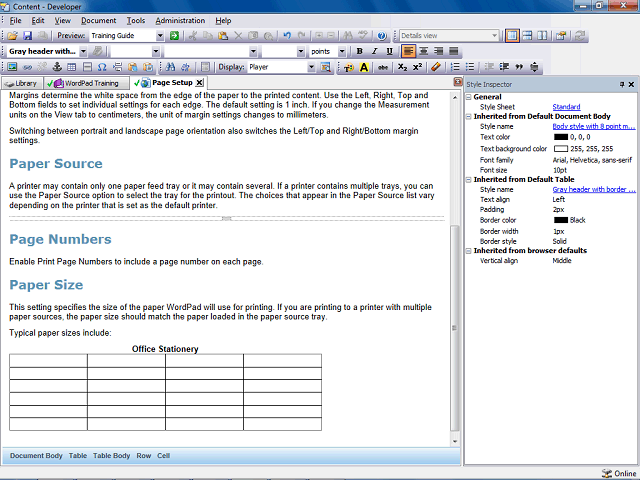Click the Font color palette icon
This screenshot has height=480, width=640.
[x=349, y=67]
